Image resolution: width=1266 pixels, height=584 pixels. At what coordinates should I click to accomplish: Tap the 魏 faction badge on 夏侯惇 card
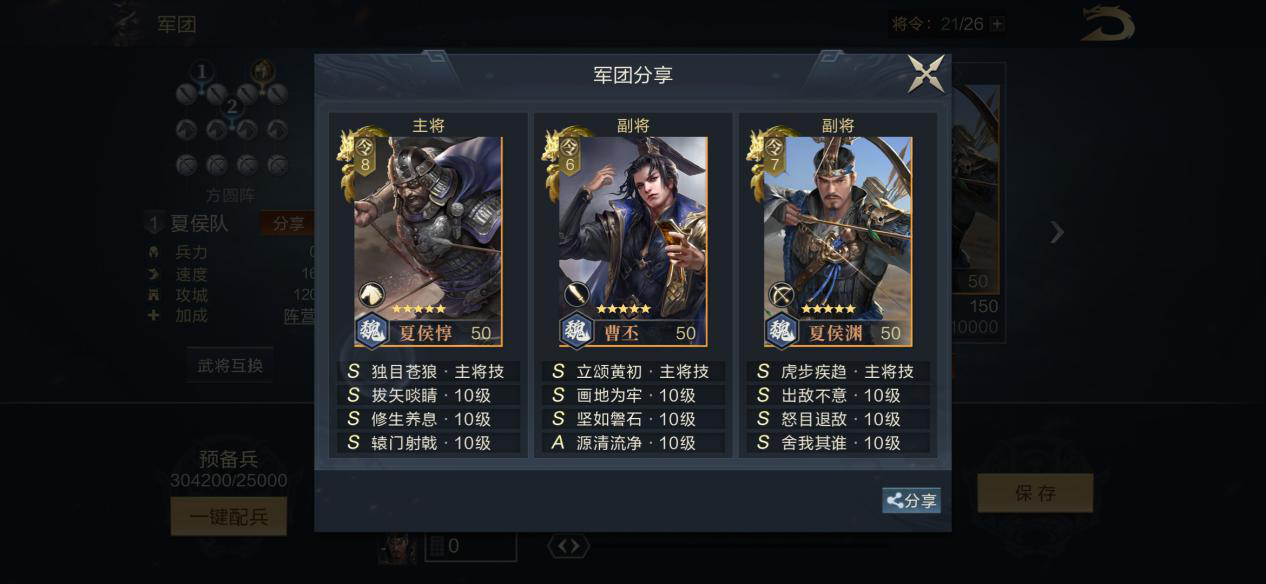point(373,331)
